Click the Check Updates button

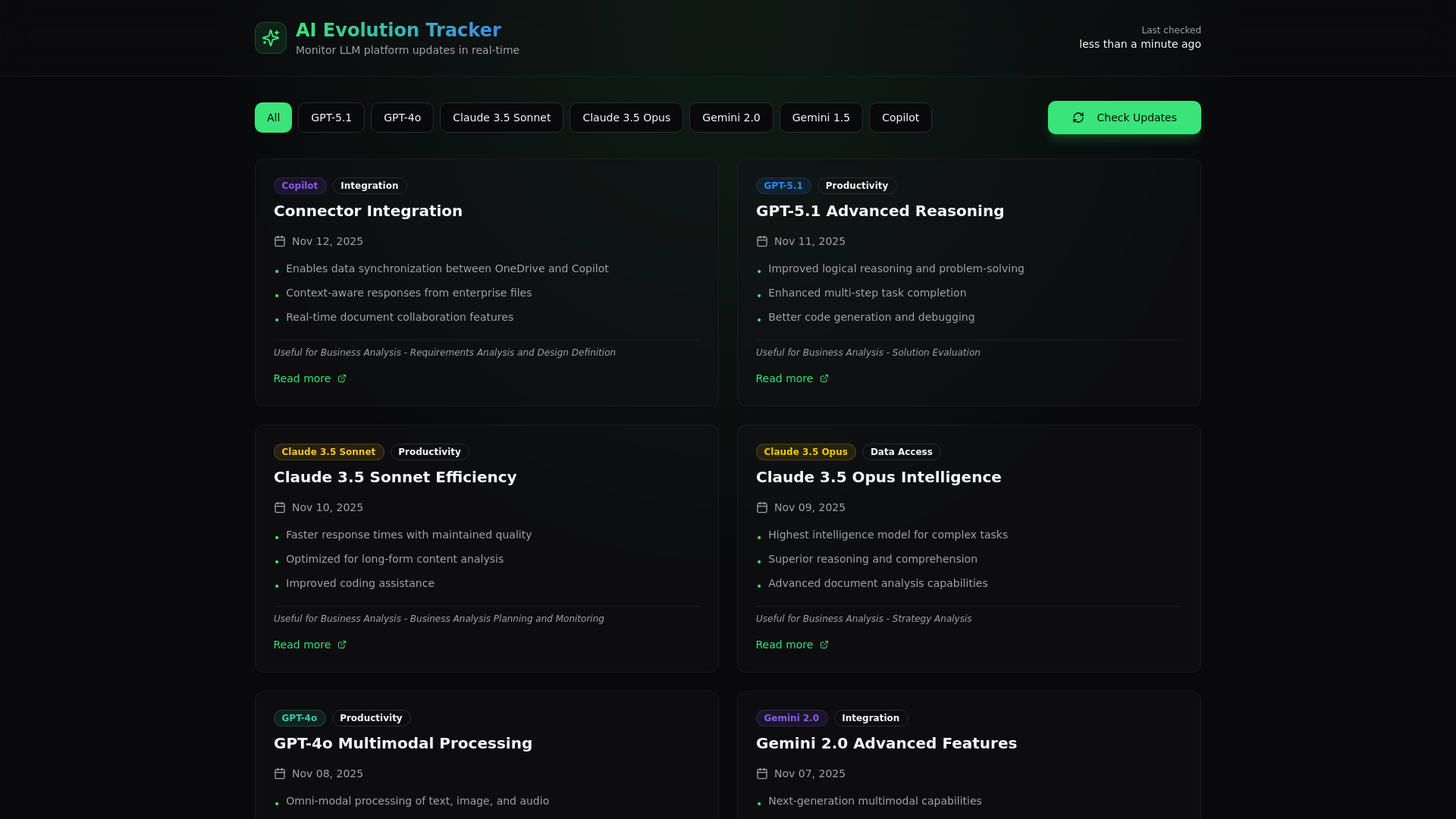point(1125,118)
